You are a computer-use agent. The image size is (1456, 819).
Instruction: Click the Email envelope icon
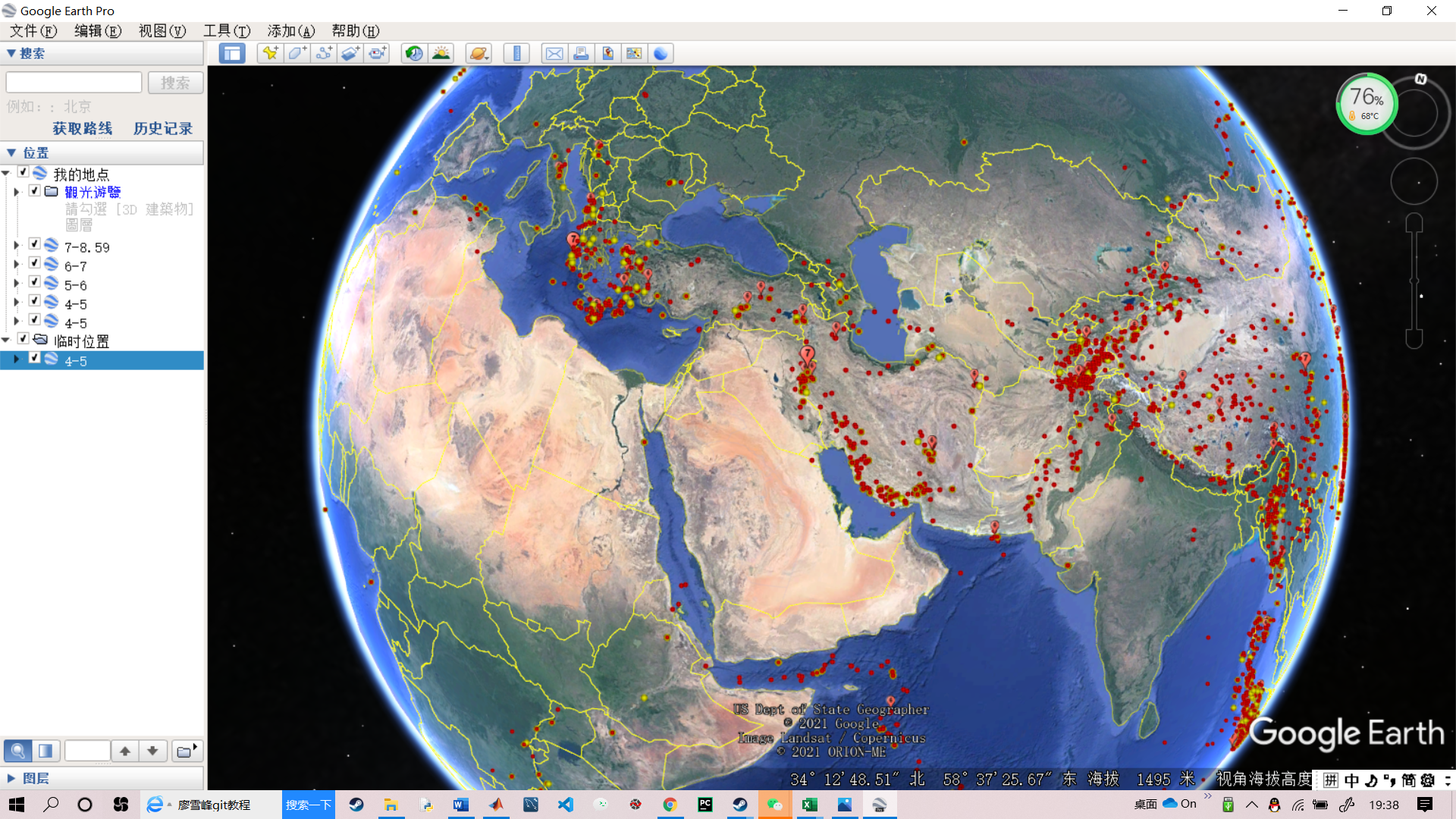coord(554,53)
